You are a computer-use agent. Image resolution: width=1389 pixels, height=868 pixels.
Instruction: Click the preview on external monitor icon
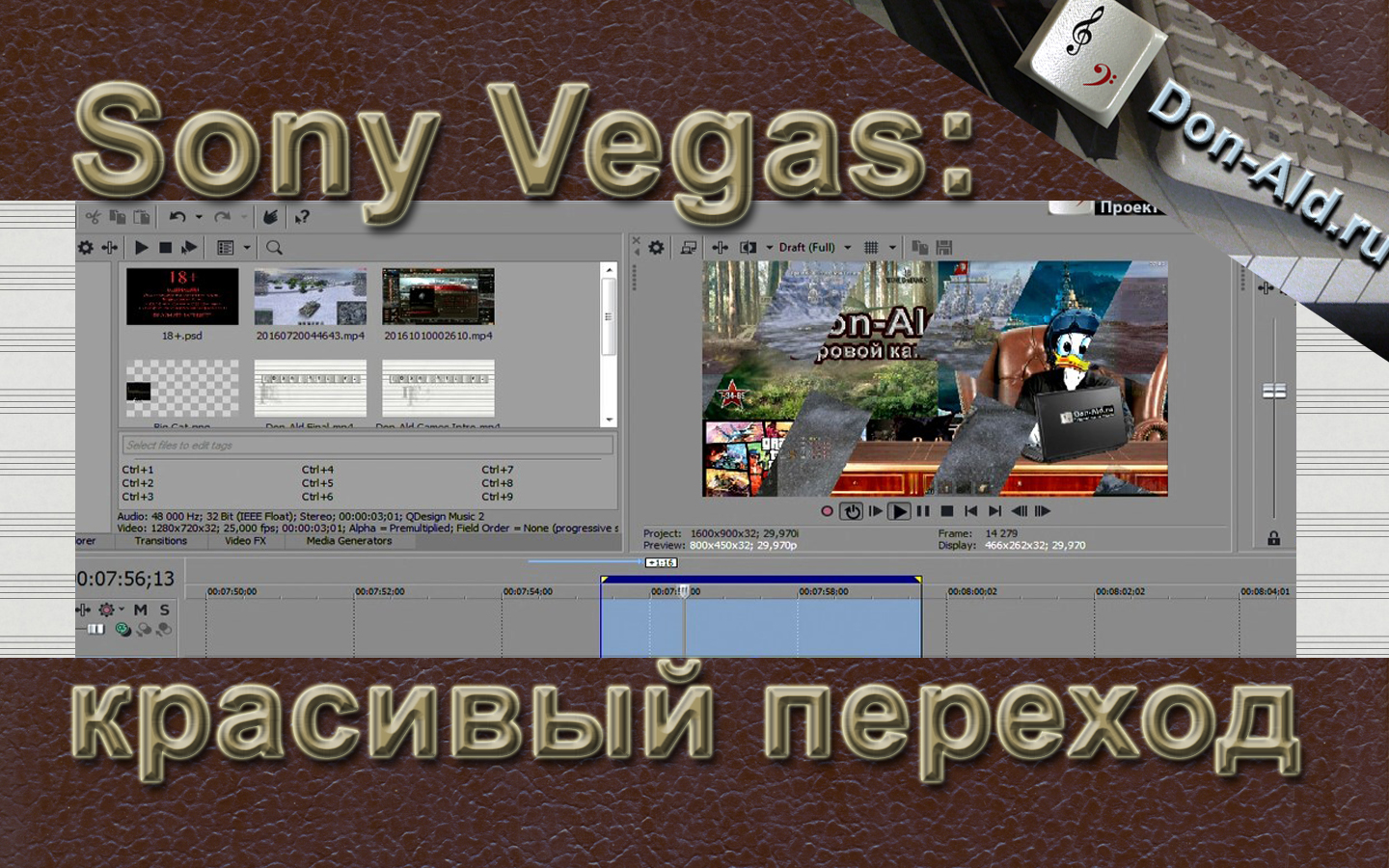pyautogui.click(x=689, y=248)
